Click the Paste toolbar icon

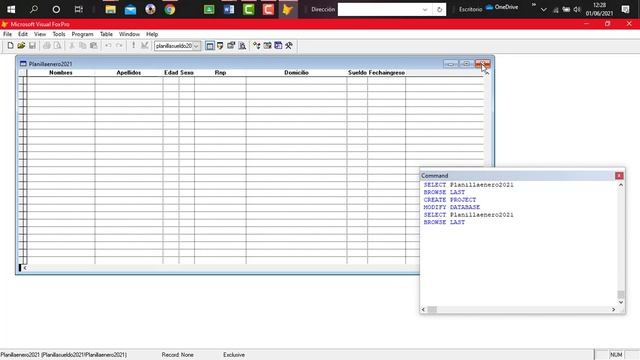pyautogui.click(x=93, y=46)
